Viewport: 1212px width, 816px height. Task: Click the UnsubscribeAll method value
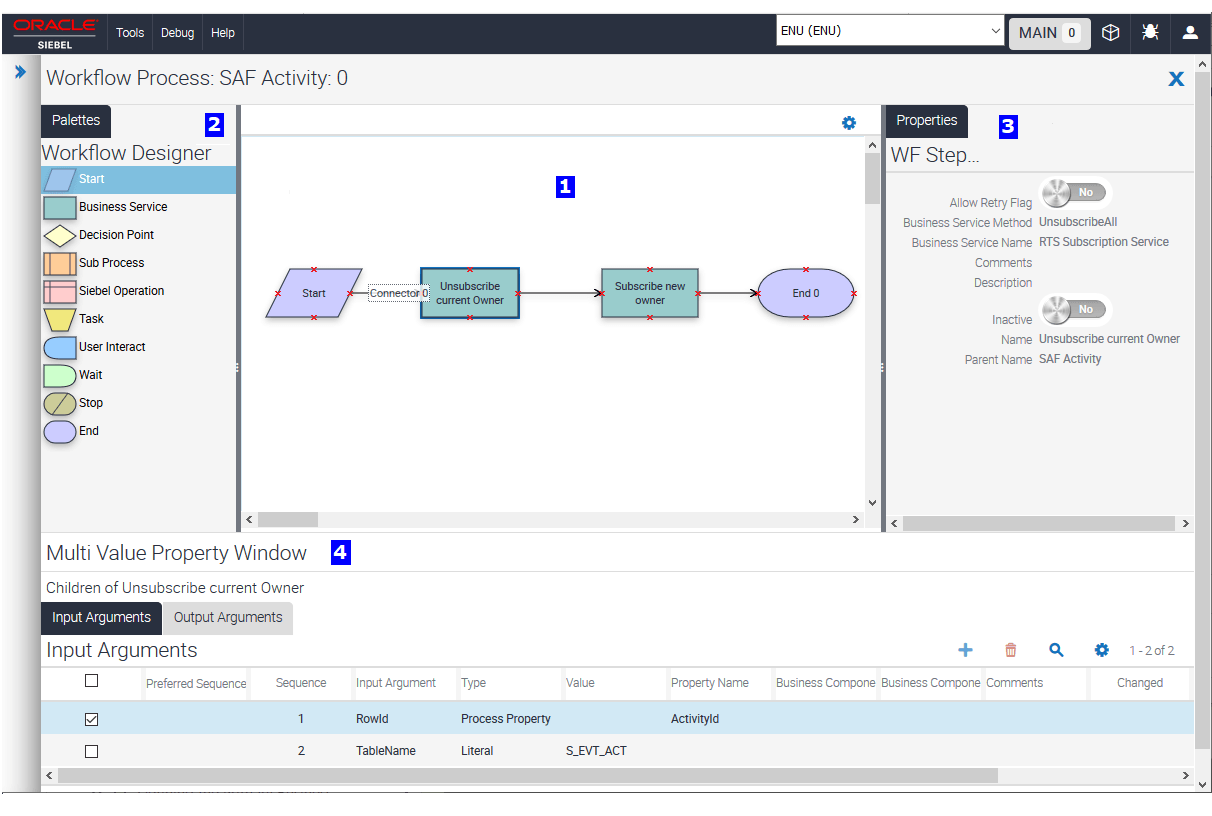point(1078,222)
